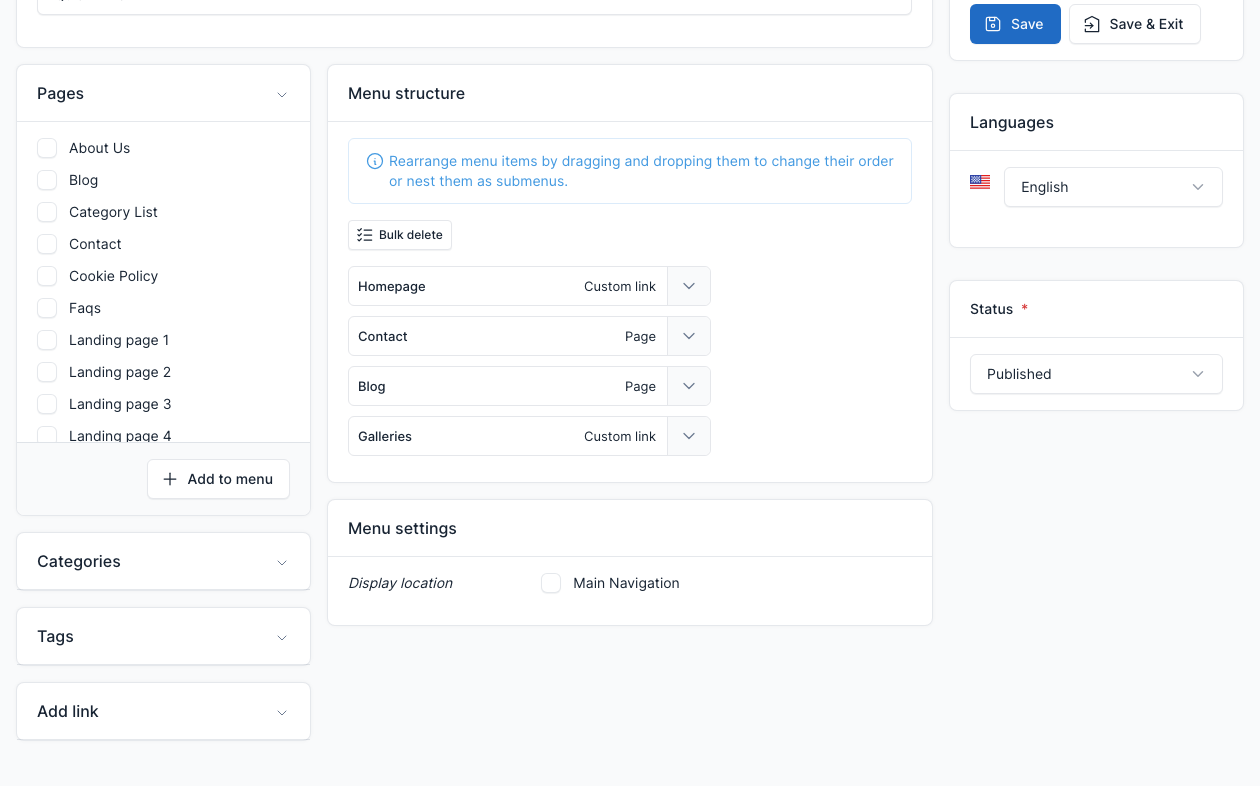Select the Contact page checkbox
This screenshot has width=1260, height=786.
[x=47, y=244]
